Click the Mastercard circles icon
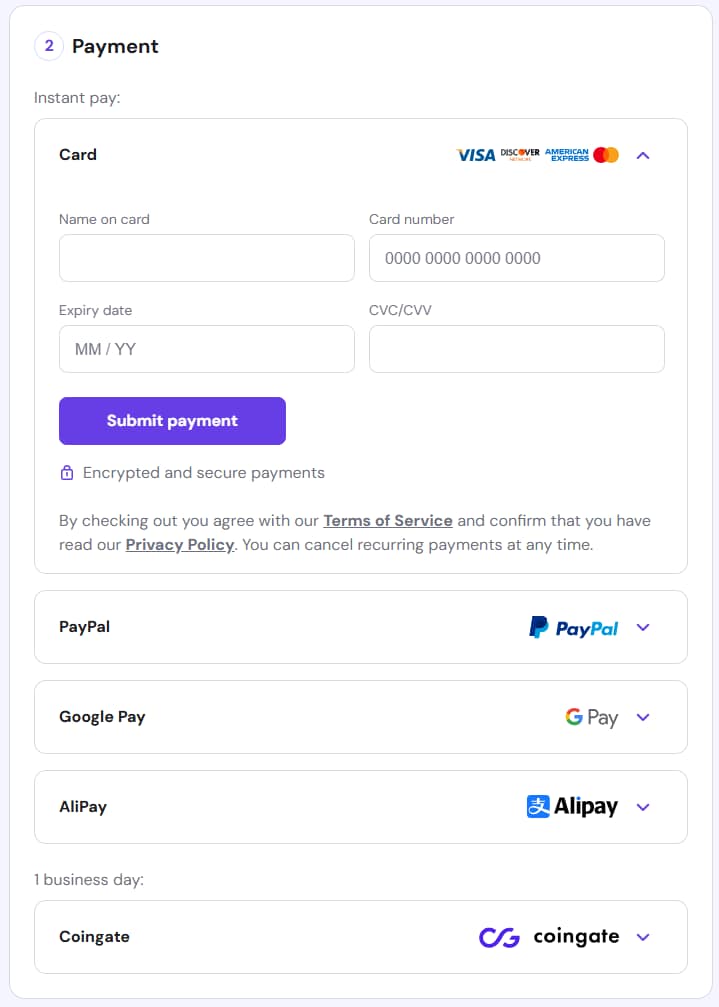 pyautogui.click(x=605, y=155)
